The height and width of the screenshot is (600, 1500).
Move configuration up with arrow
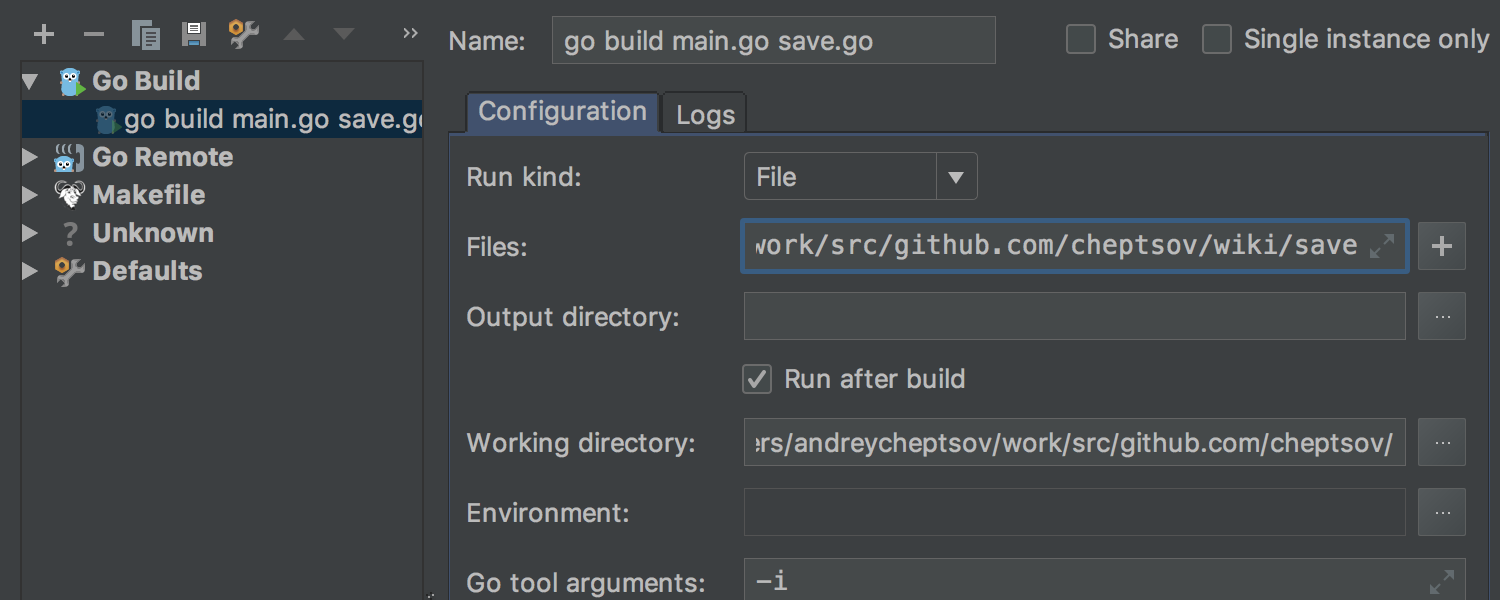click(x=294, y=35)
